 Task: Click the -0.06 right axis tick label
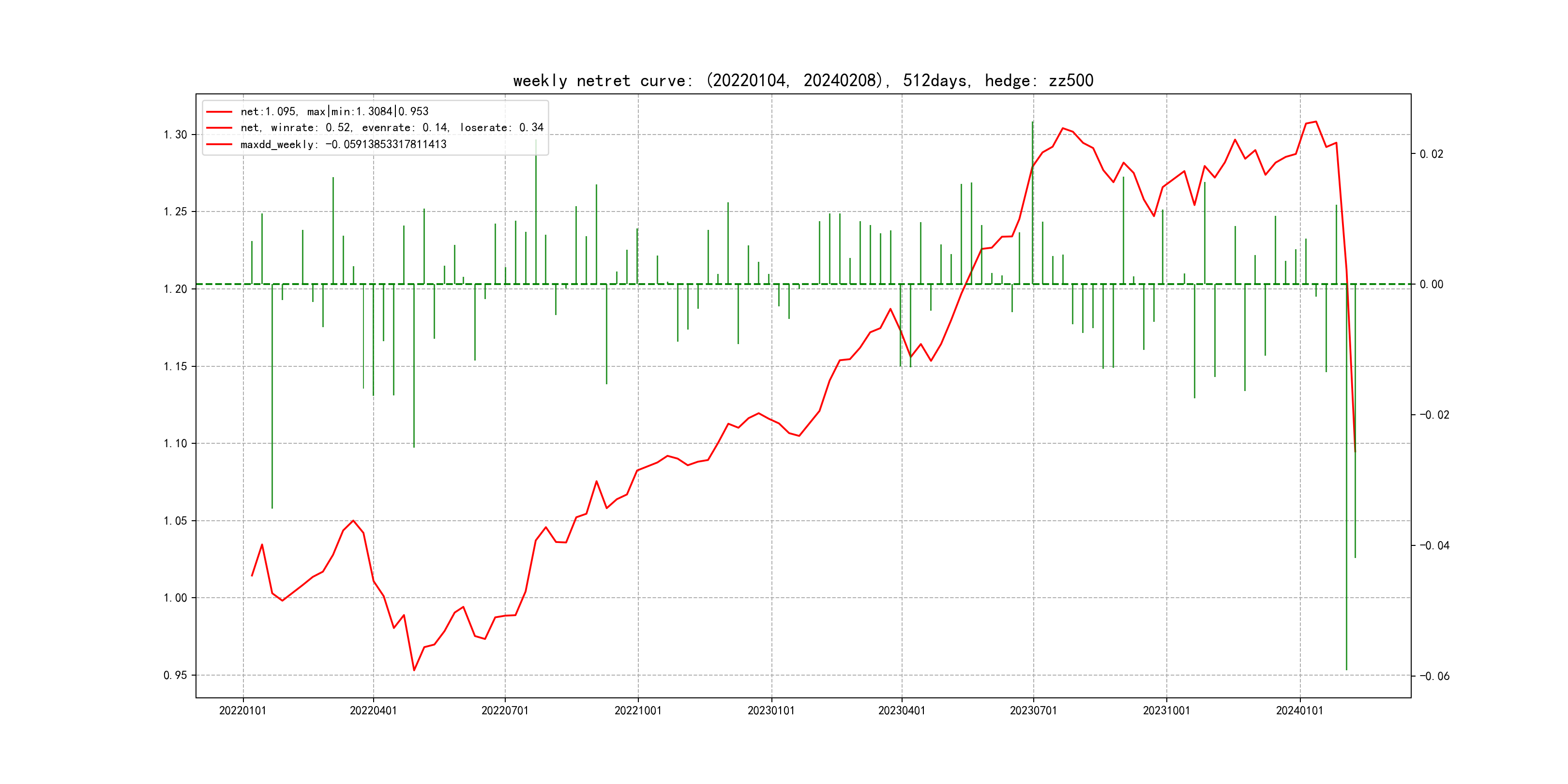(1434, 676)
